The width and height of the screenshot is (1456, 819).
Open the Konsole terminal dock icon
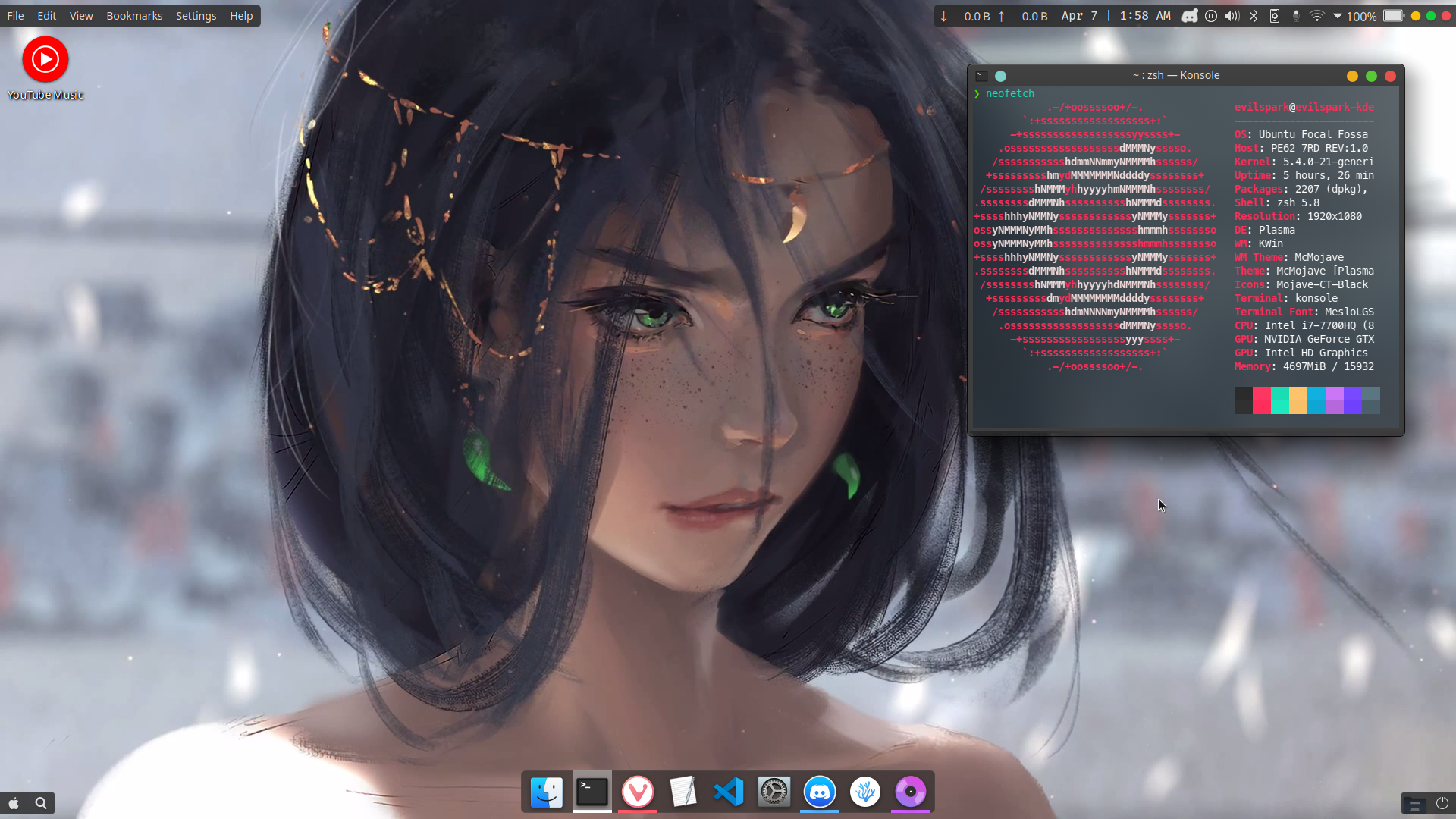[x=592, y=792]
